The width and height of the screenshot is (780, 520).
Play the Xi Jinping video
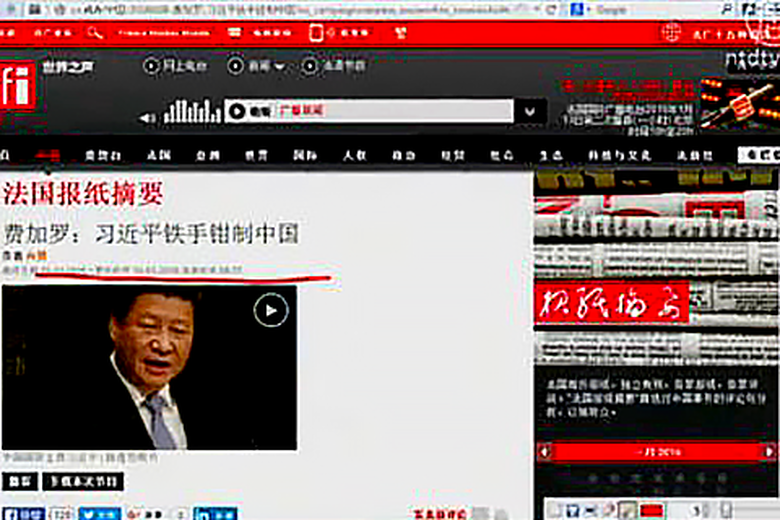point(269,311)
